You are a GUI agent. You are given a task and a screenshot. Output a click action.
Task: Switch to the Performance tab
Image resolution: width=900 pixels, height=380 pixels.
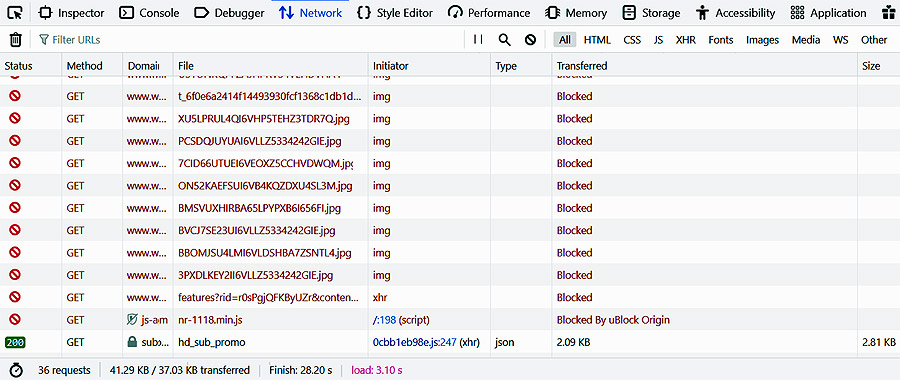[x=489, y=13]
